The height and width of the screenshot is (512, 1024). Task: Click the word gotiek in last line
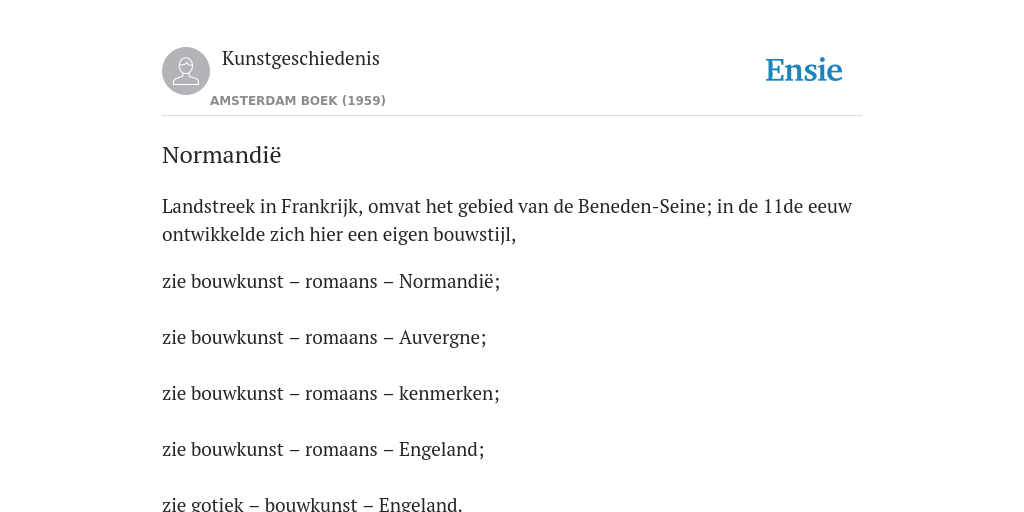[x=207, y=505]
